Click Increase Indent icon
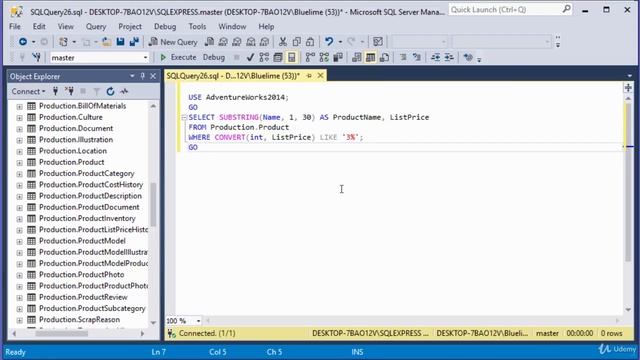 (x=449, y=58)
